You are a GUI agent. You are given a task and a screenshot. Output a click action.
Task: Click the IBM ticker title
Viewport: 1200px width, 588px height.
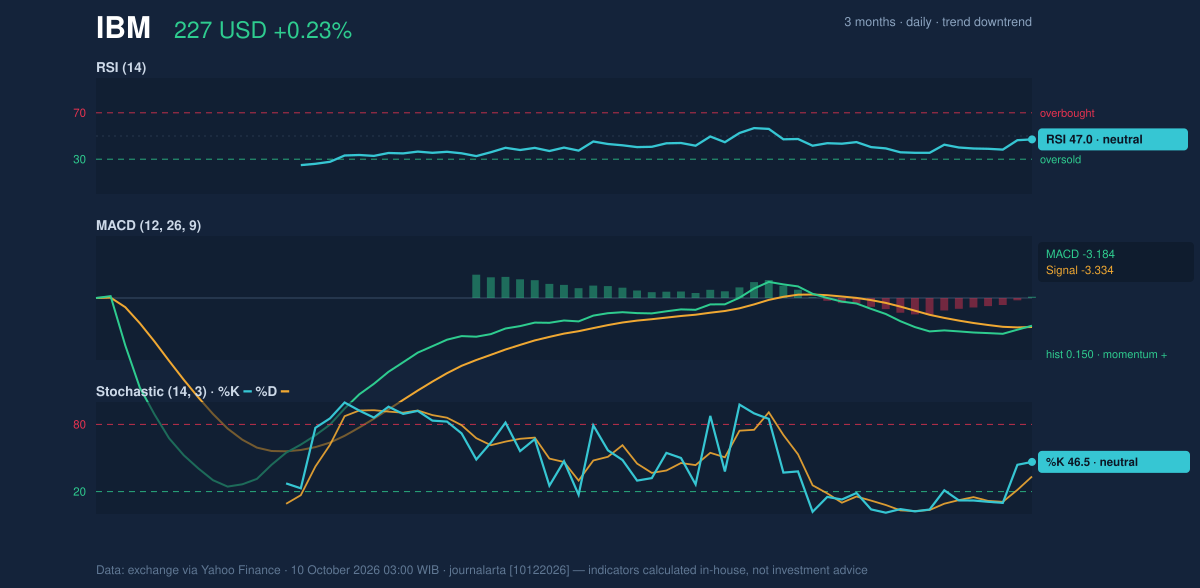pyautogui.click(x=123, y=28)
